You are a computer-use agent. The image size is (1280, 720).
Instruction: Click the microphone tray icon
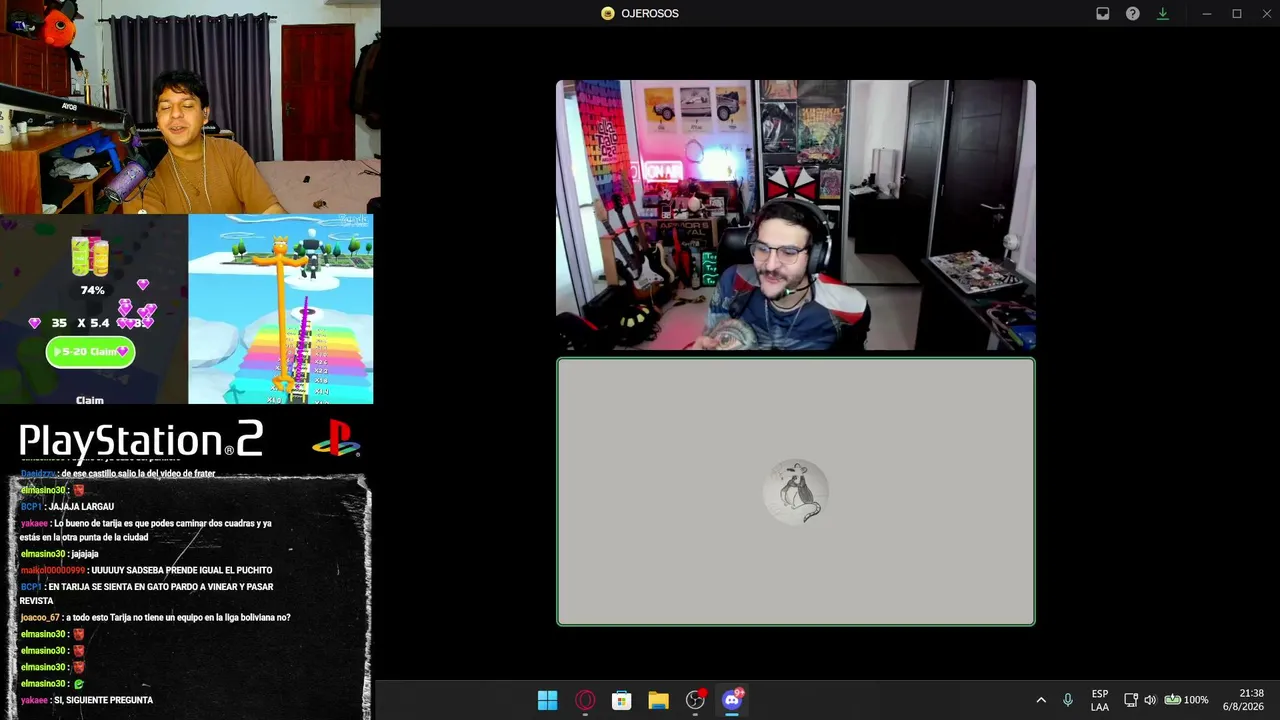click(x=1068, y=700)
